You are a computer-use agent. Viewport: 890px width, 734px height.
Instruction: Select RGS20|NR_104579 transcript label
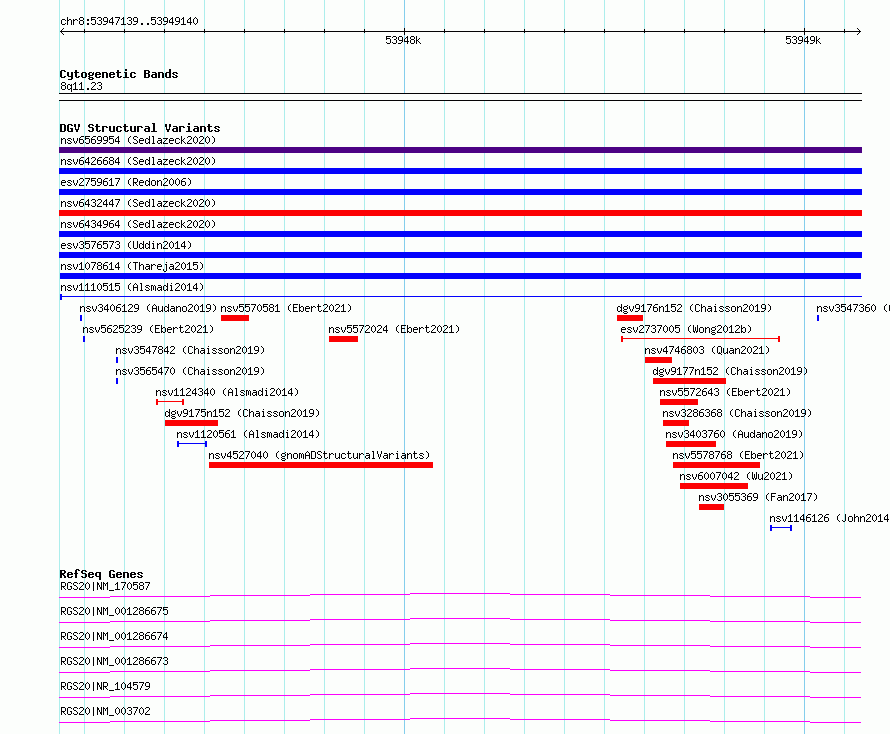click(x=105, y=686)
